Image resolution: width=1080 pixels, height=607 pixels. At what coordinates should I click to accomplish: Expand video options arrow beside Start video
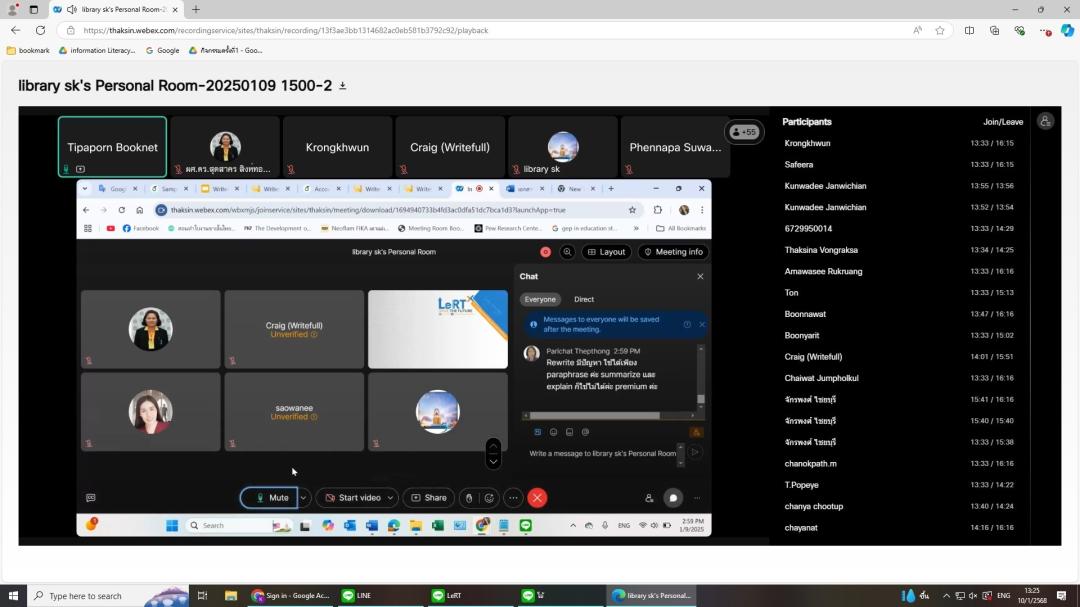390,497
